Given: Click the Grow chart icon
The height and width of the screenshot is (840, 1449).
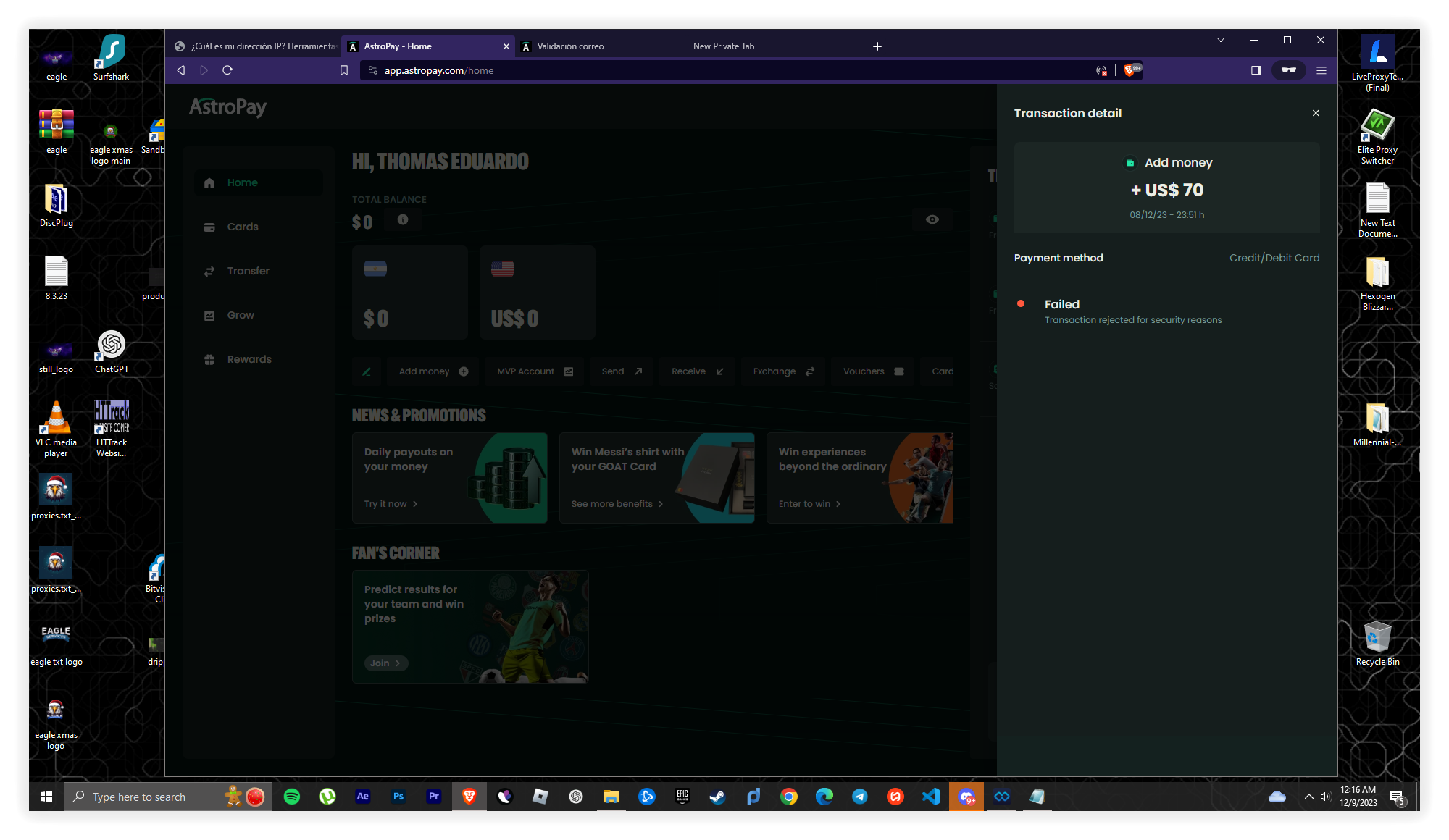Looking at the screenshot, I should point(209,315).
